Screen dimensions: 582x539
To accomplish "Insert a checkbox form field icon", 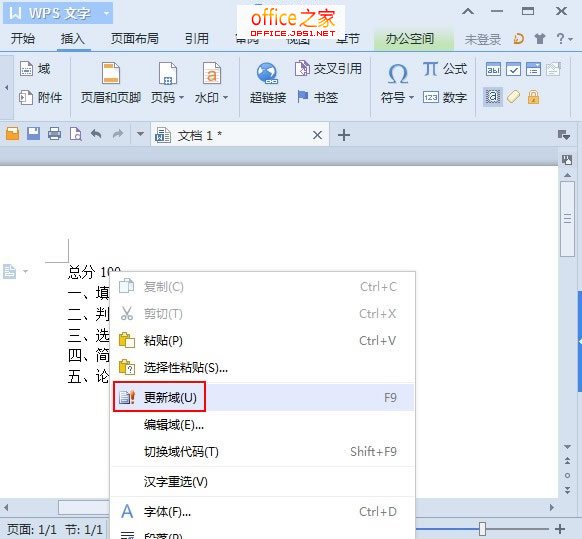I will point(513,69).
